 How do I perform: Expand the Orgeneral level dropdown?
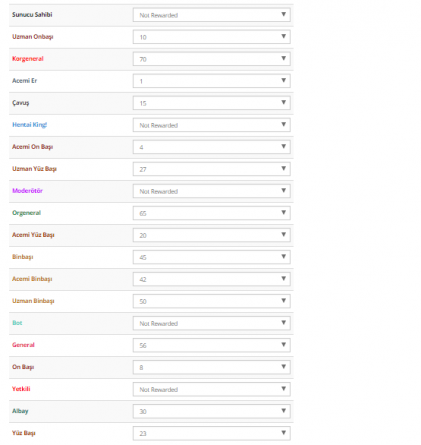211,213
